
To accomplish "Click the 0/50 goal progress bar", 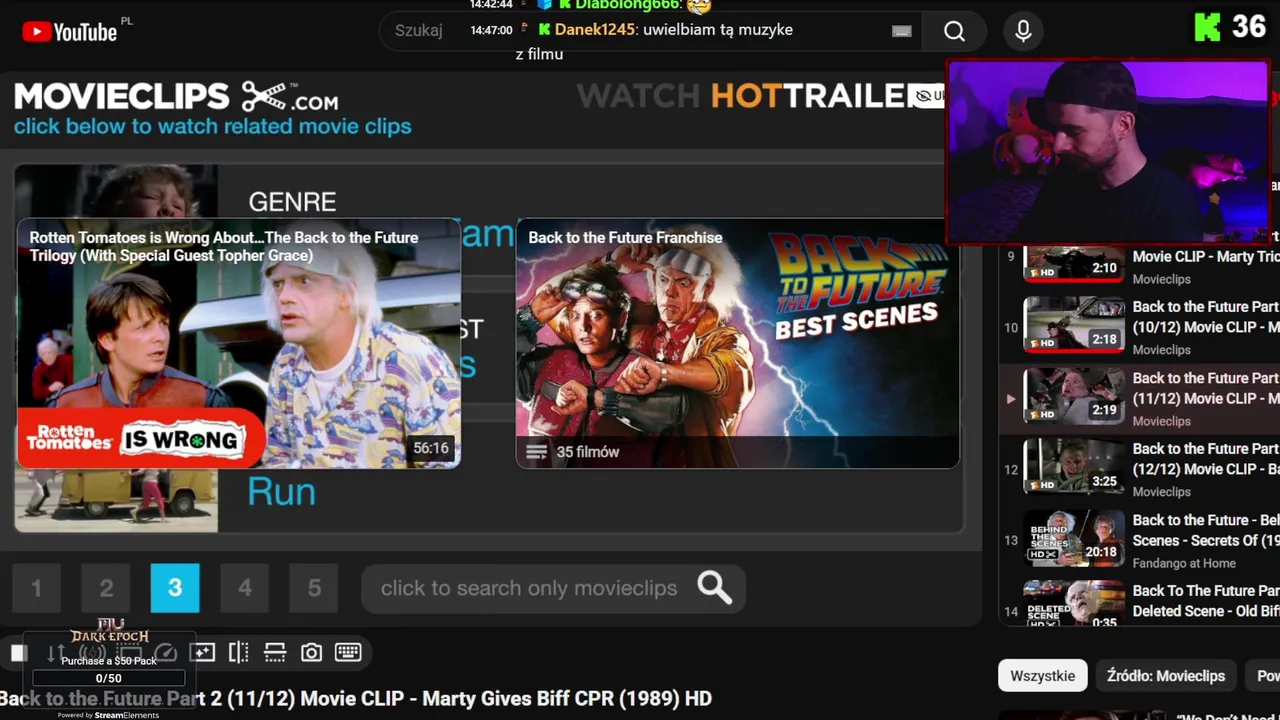I will coord(108,679).
